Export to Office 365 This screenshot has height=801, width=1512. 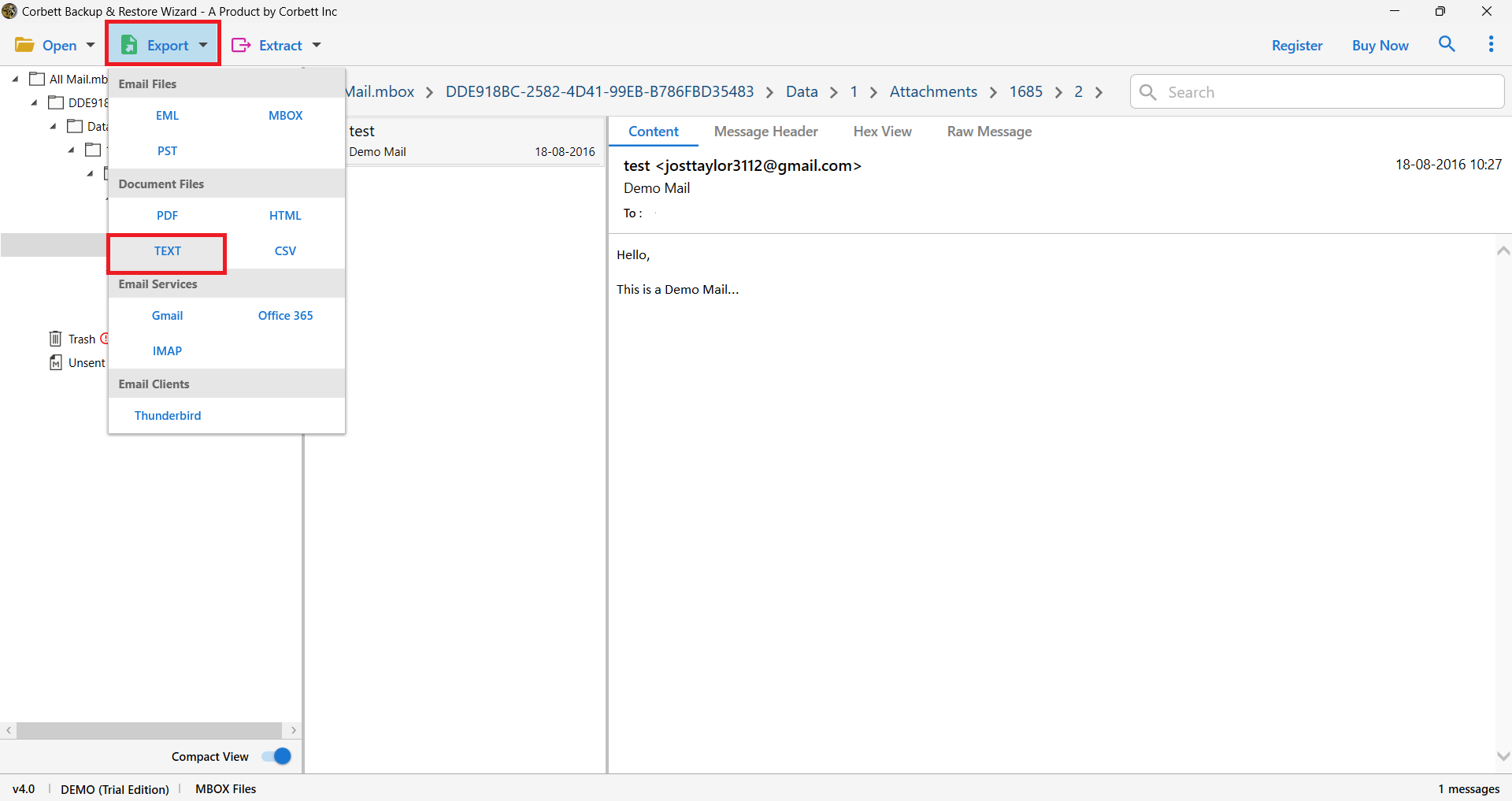click(x=285, y=315)
